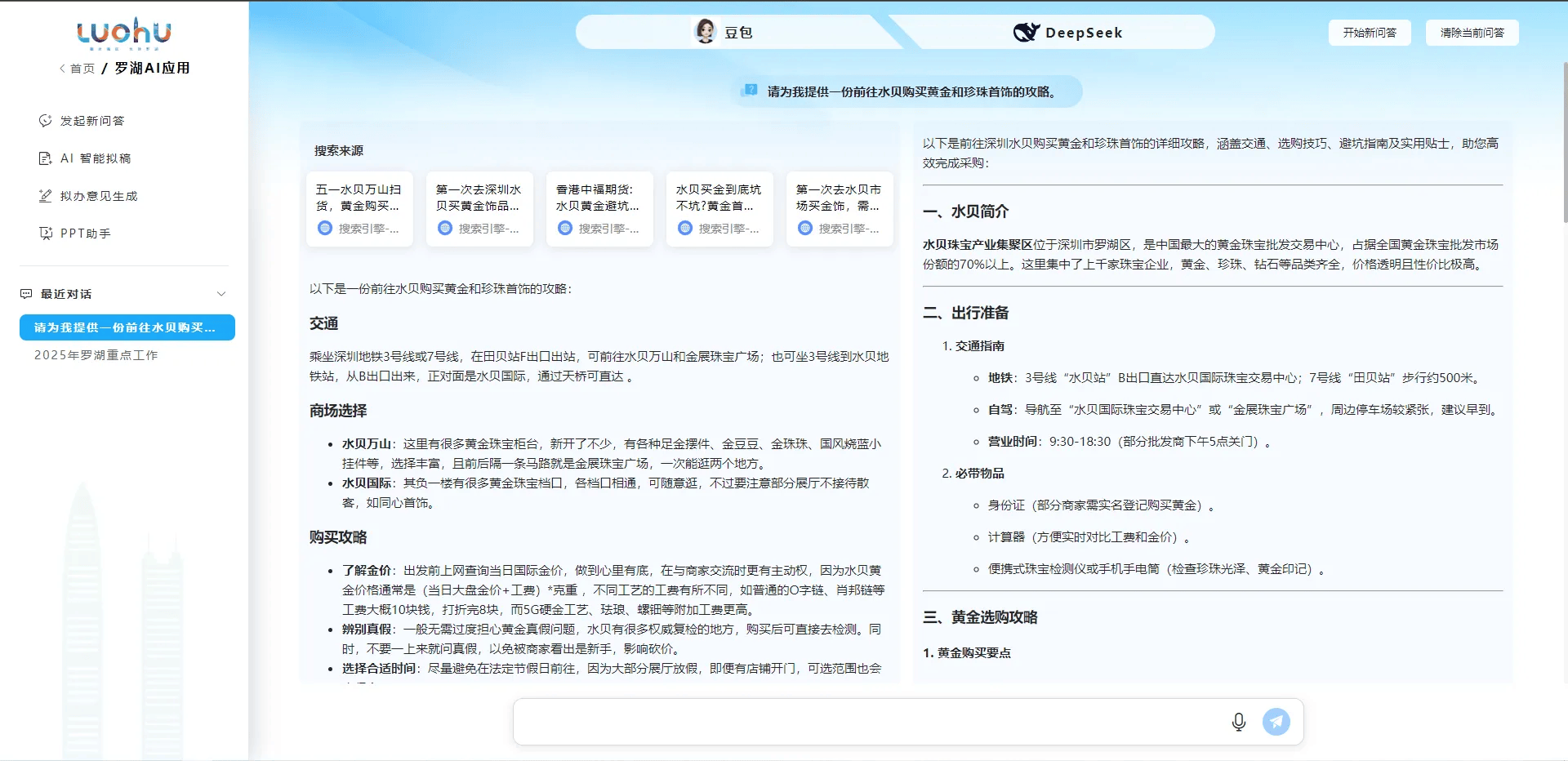
Task: Click the DeepSeek whale logo
Action: 1027,32
